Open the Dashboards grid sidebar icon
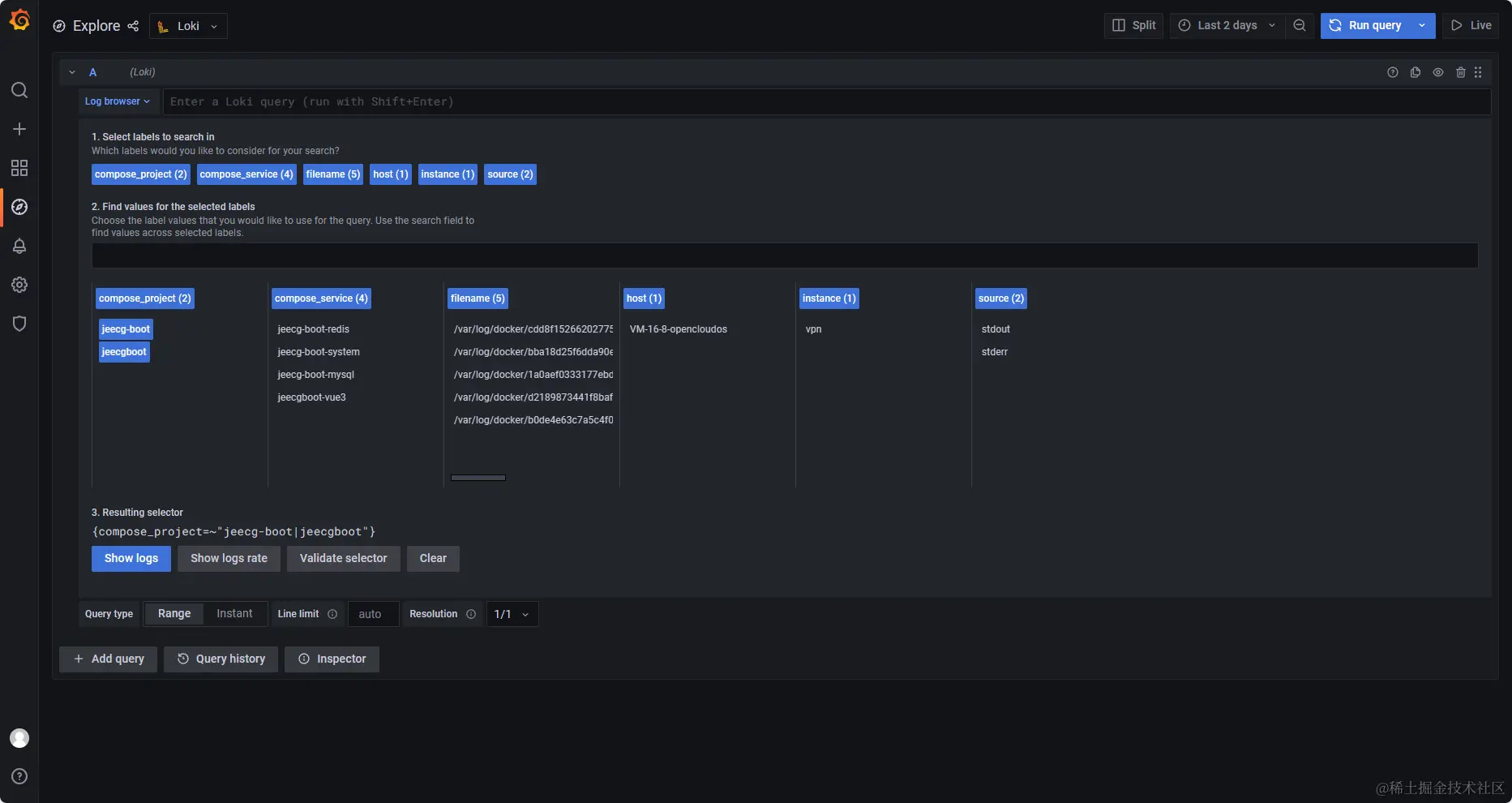The height and width of the screenshot is (803, 1512). 19,168
